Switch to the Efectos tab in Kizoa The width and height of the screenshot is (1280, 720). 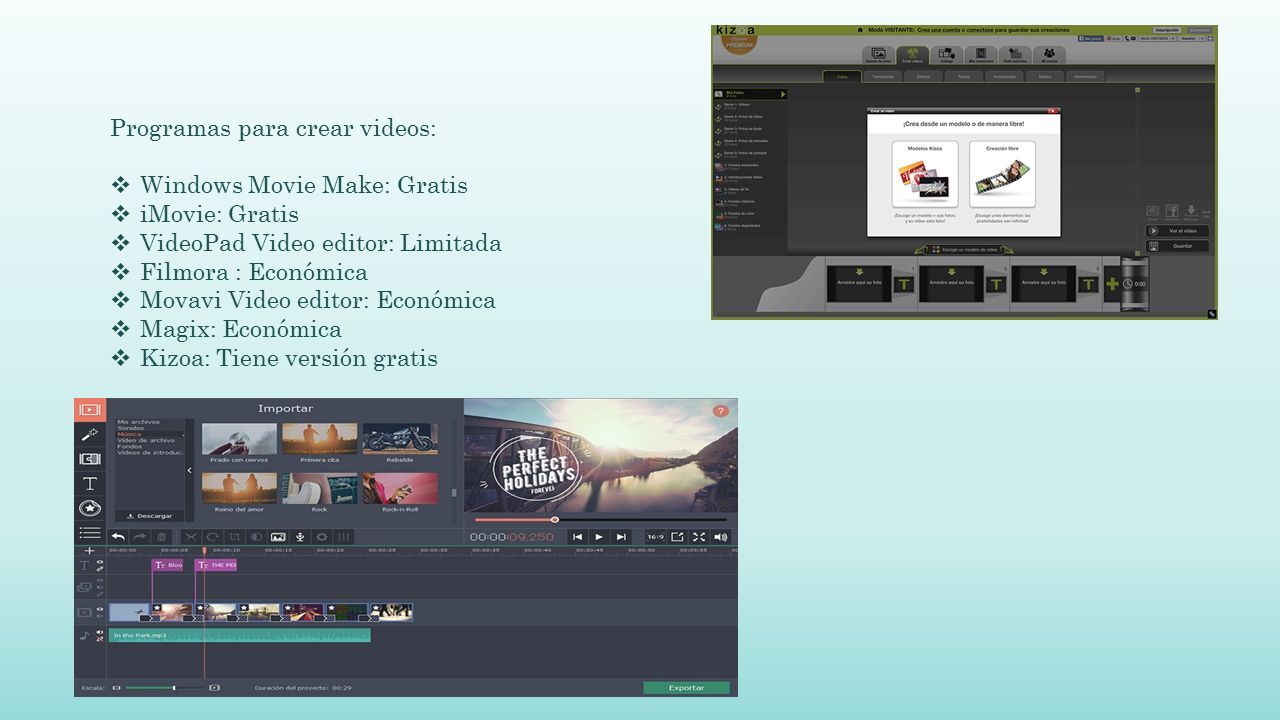point(923,76)
